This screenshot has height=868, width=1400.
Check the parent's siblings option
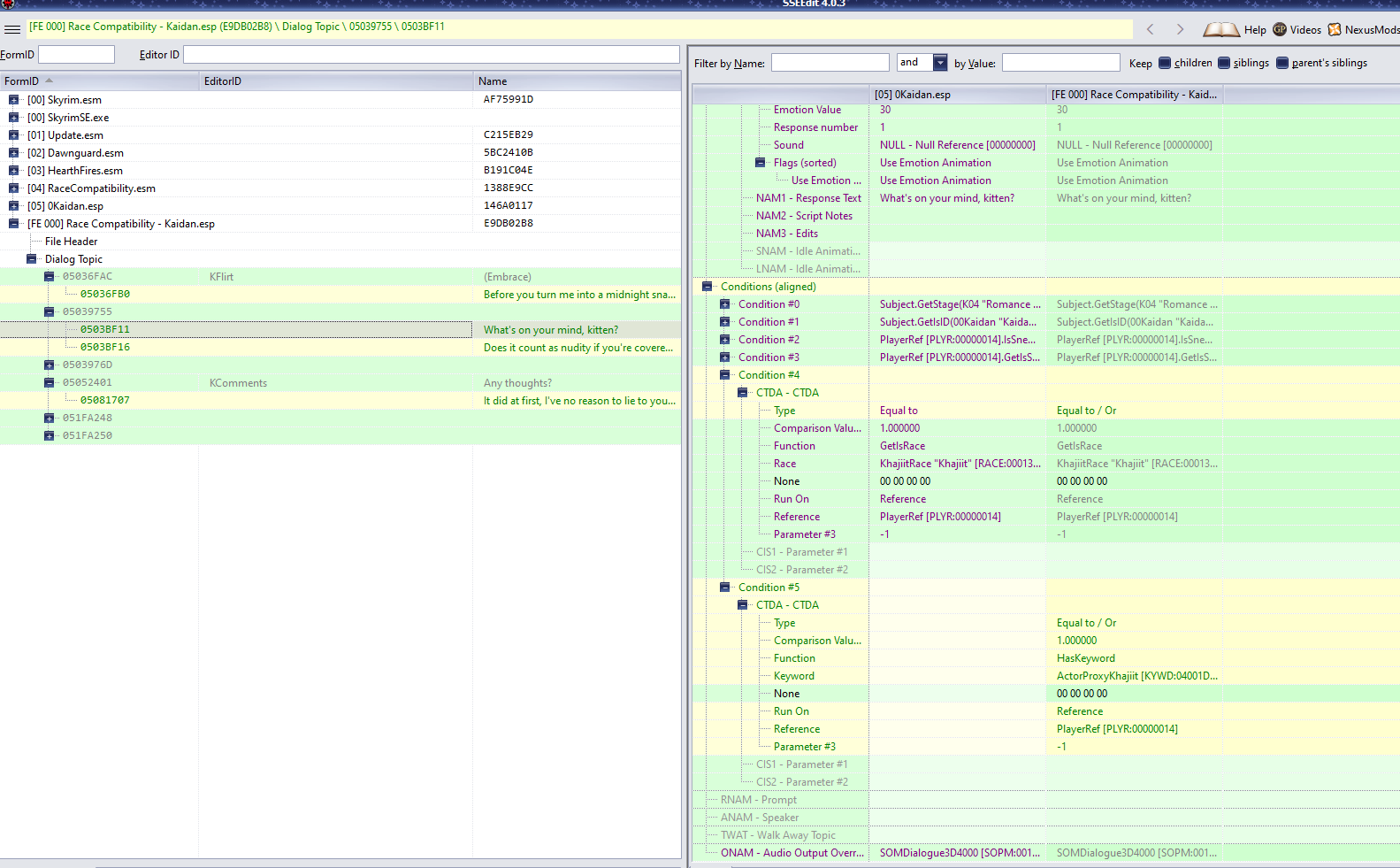tap(1282, 63)
